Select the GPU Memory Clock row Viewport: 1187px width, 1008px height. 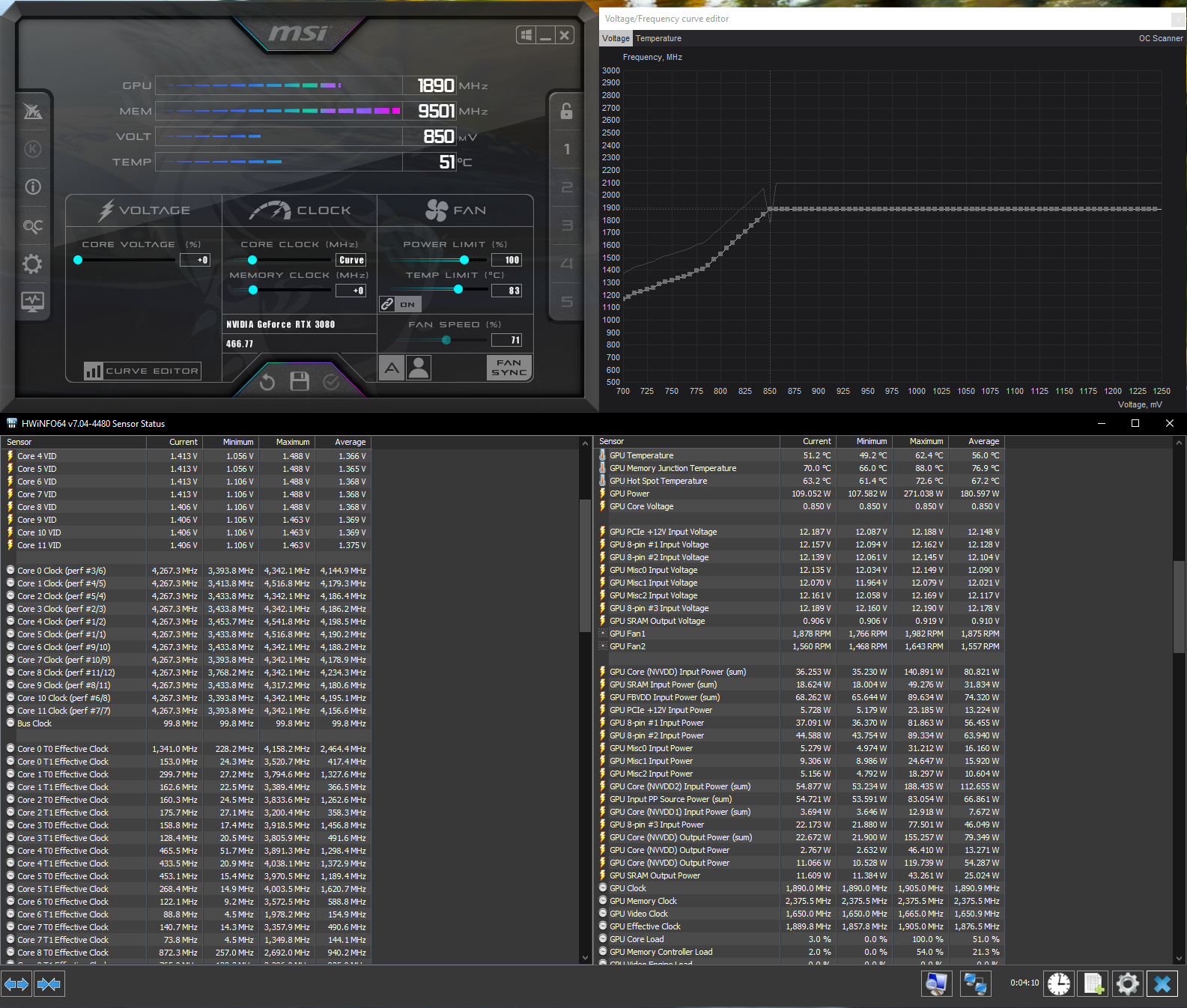click(x=800, y=901)
